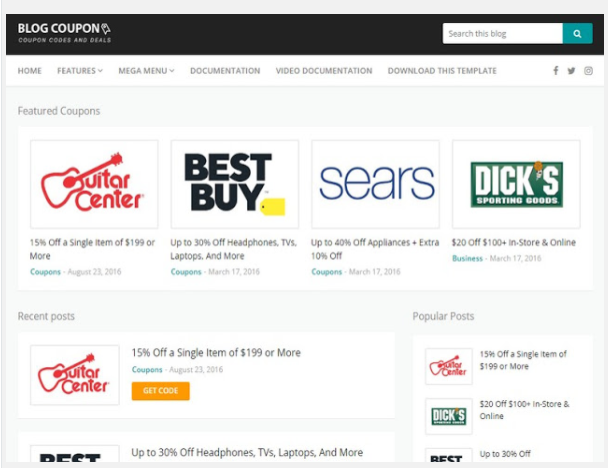Open the Instagram social icon
The image size is (608, 468).
588,71
